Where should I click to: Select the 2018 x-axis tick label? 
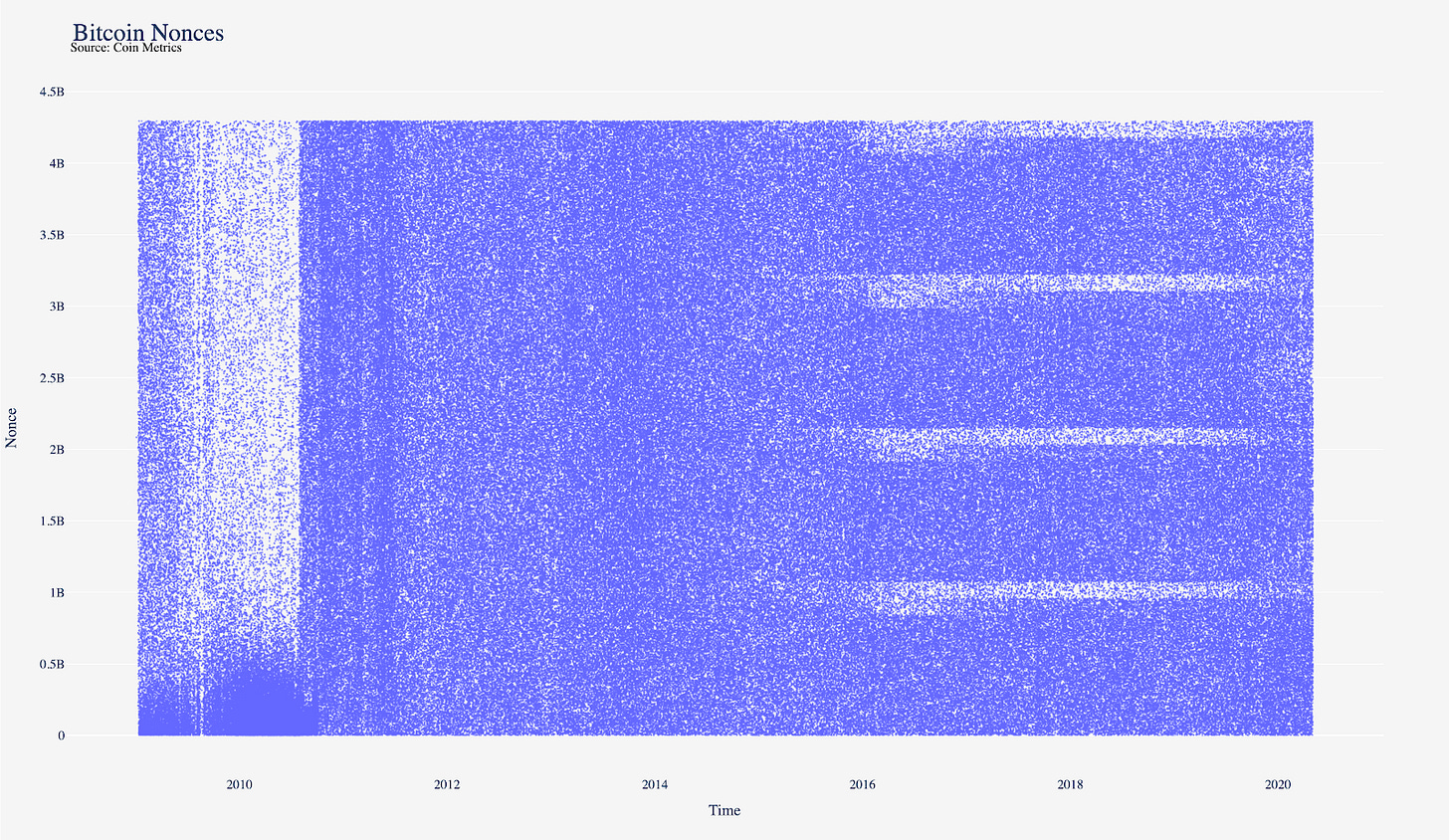click(1070, 784)
